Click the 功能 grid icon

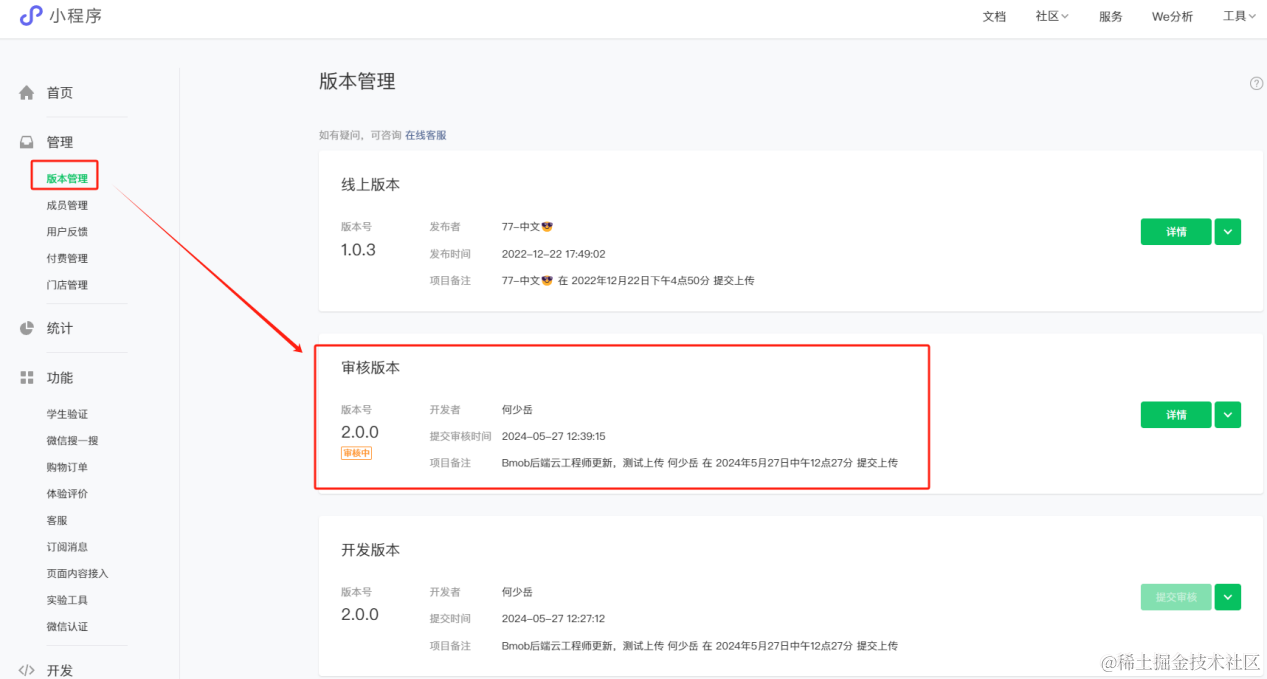click(x=27, y=378)
